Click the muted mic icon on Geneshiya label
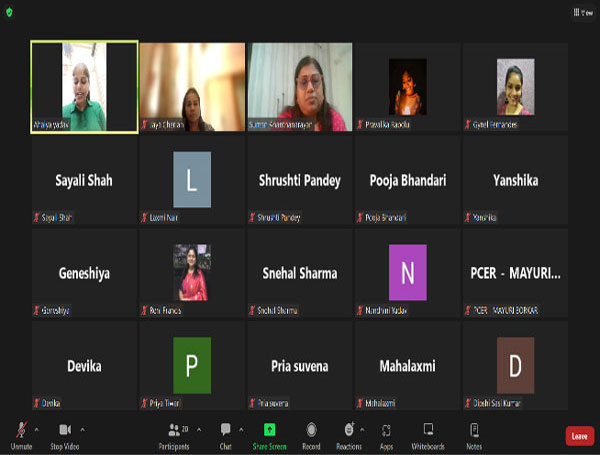600x455 pixels. point(37,310)
